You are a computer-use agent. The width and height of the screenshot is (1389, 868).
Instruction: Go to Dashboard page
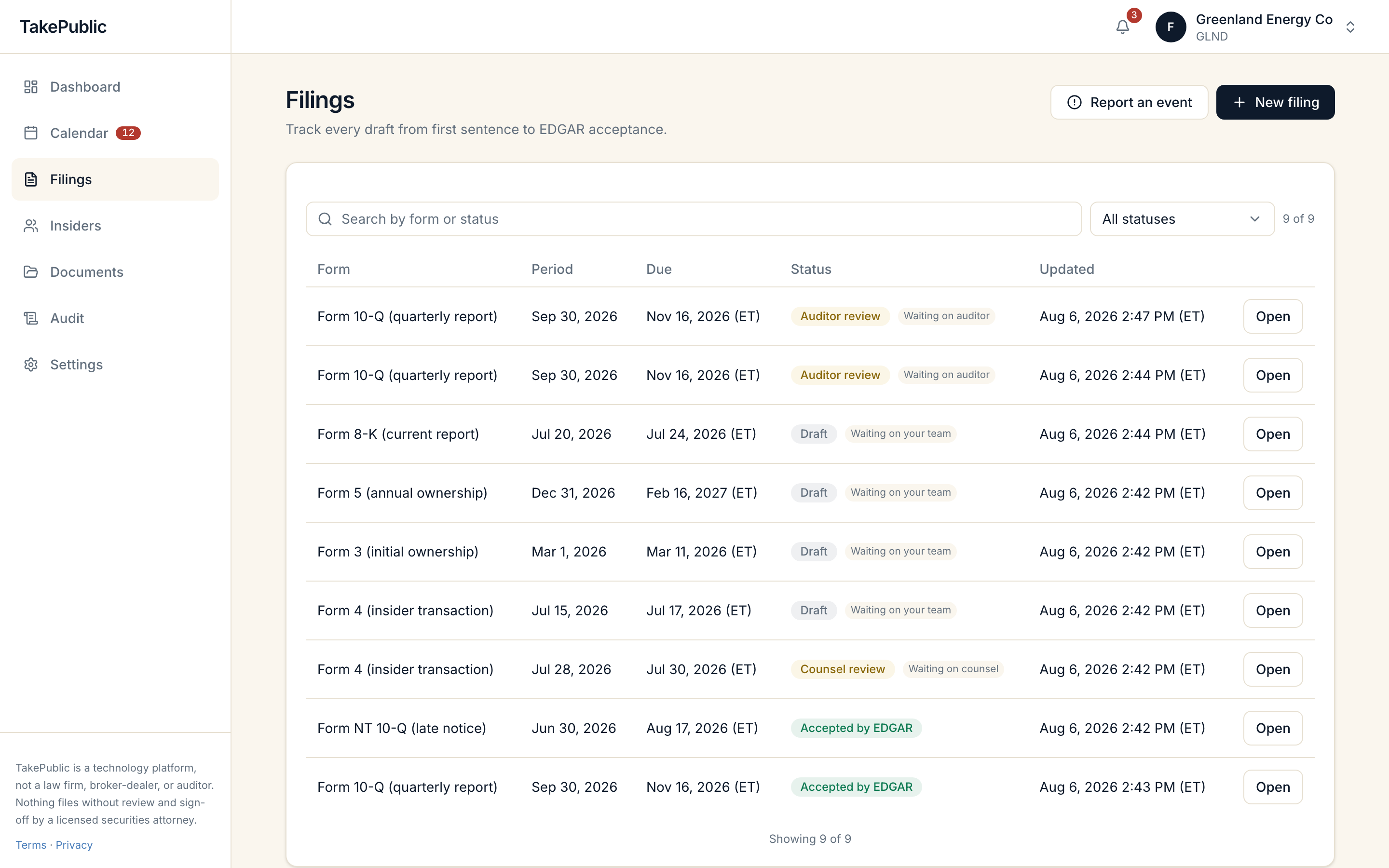[x=115, y=87]
